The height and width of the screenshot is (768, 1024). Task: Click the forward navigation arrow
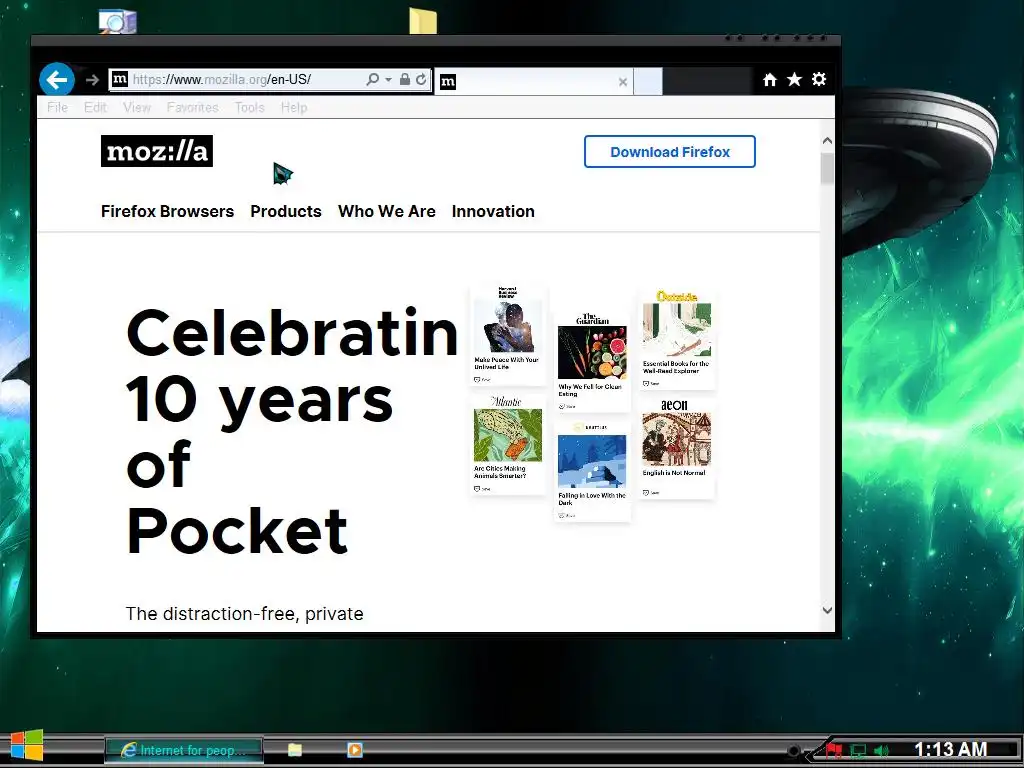point(92,80)
